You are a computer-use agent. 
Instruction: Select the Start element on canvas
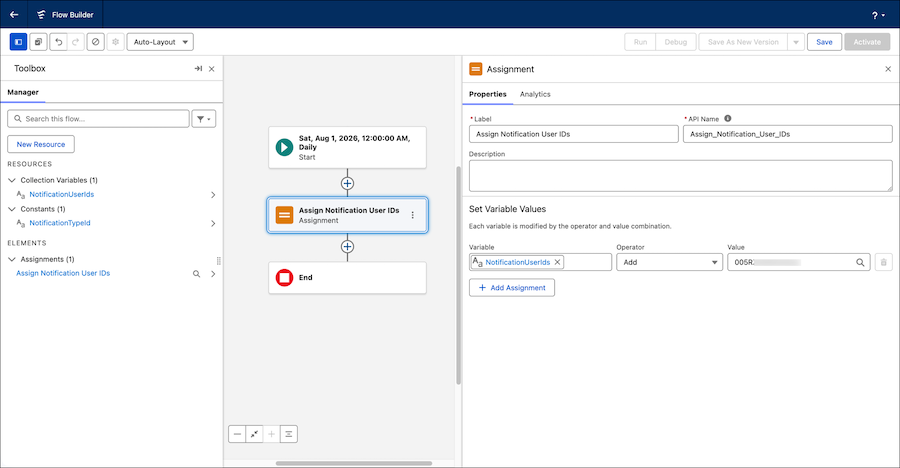[347, 148]
